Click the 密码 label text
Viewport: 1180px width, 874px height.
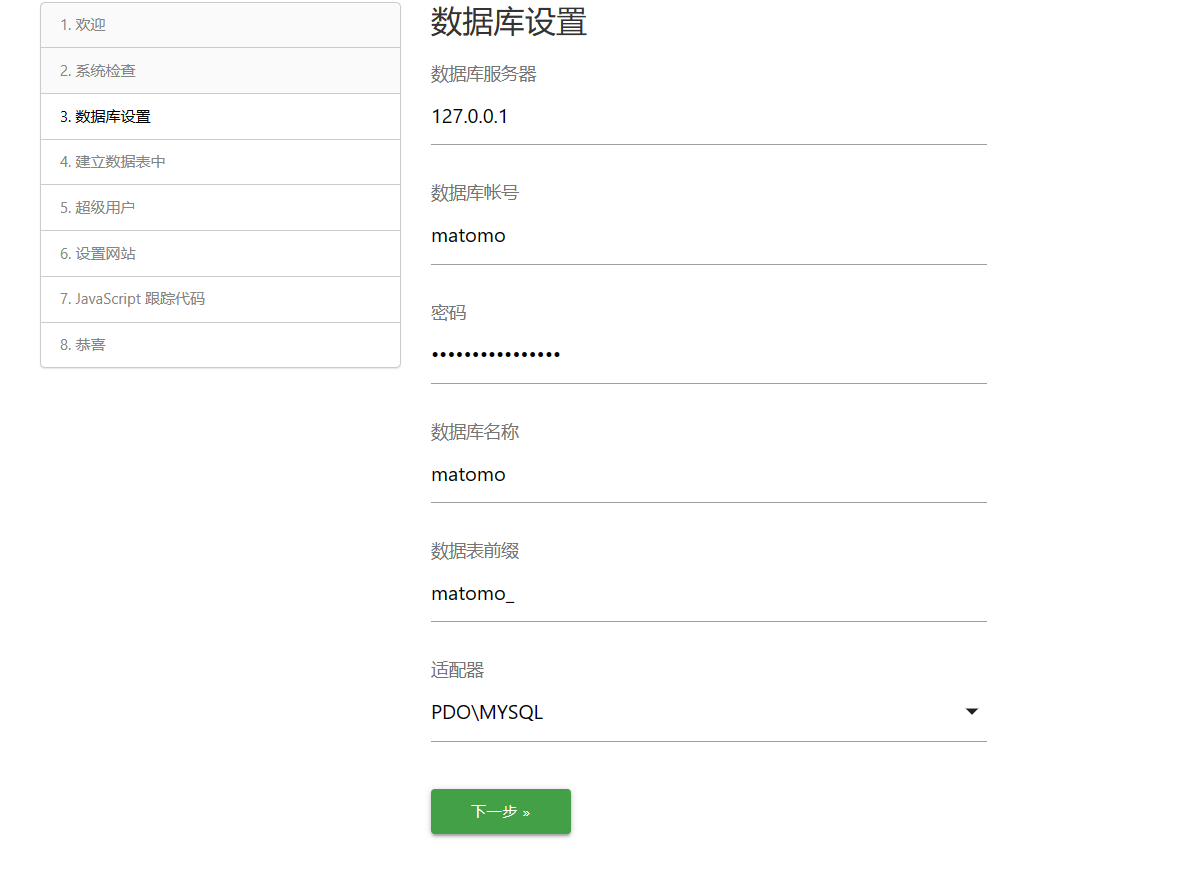[448, 313]
